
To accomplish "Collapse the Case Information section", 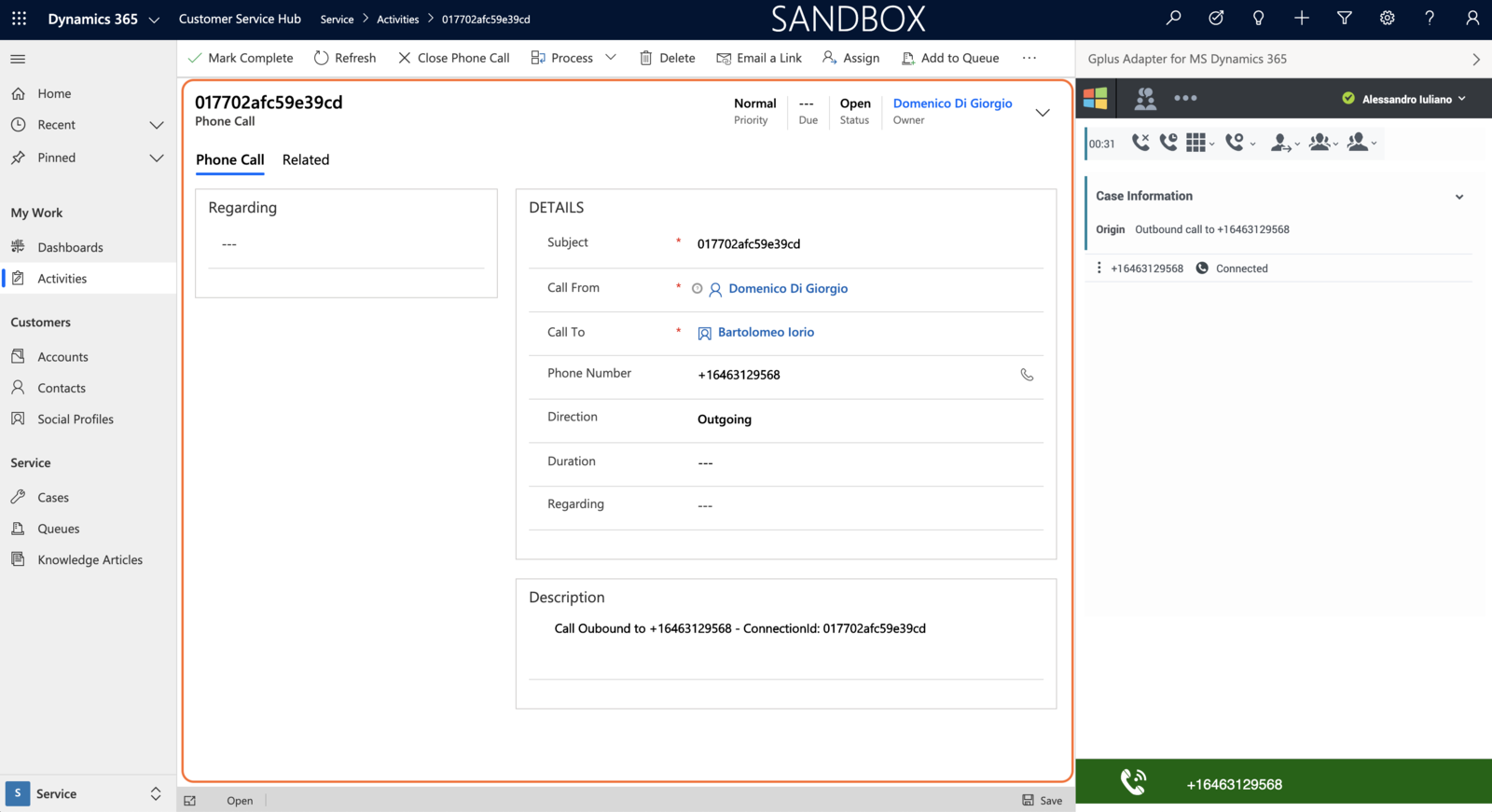I will click(x=1459, y=197).
